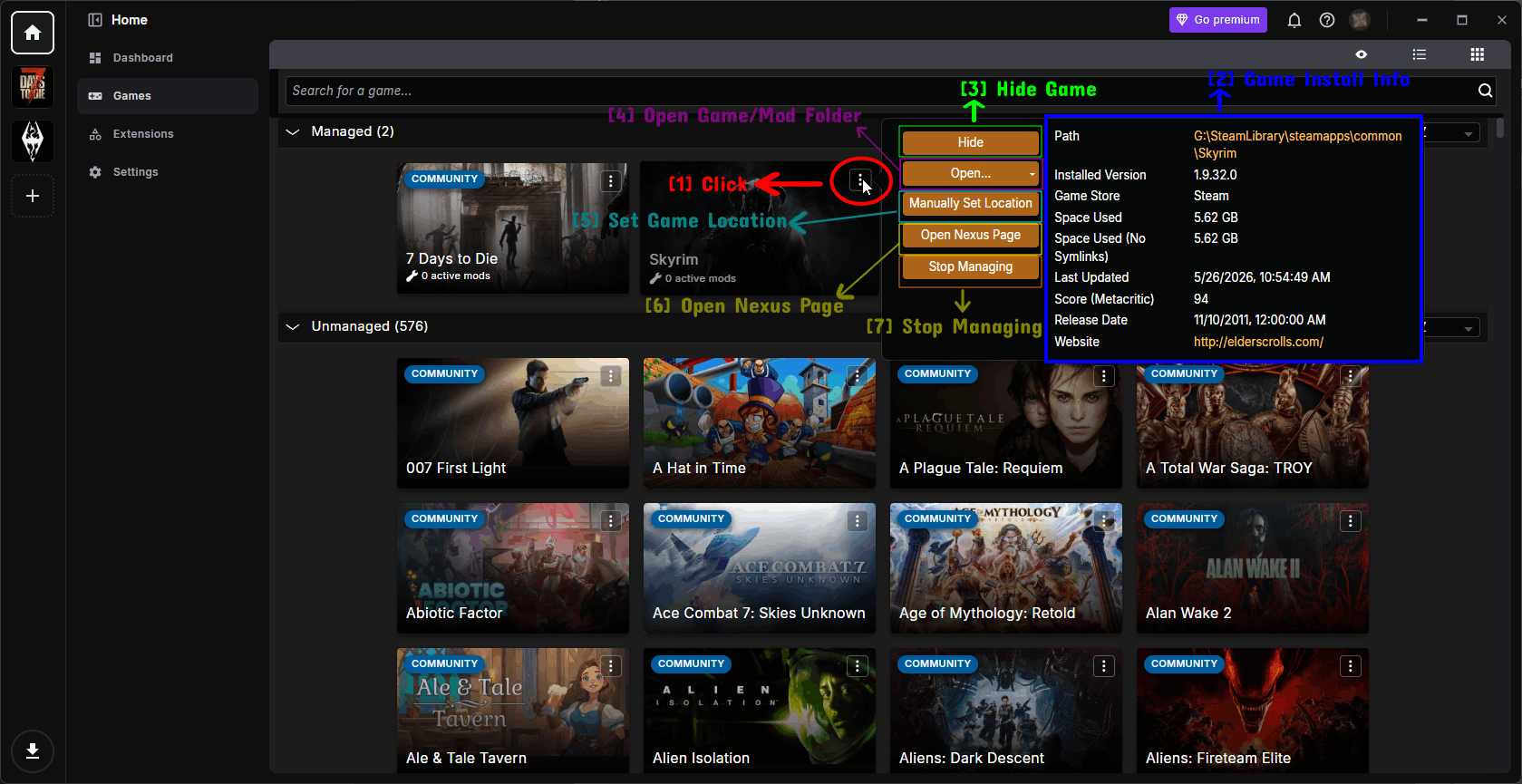Choose Open Nexus Page
Screen dimensions: 1522x784
(x=970, y=236)
